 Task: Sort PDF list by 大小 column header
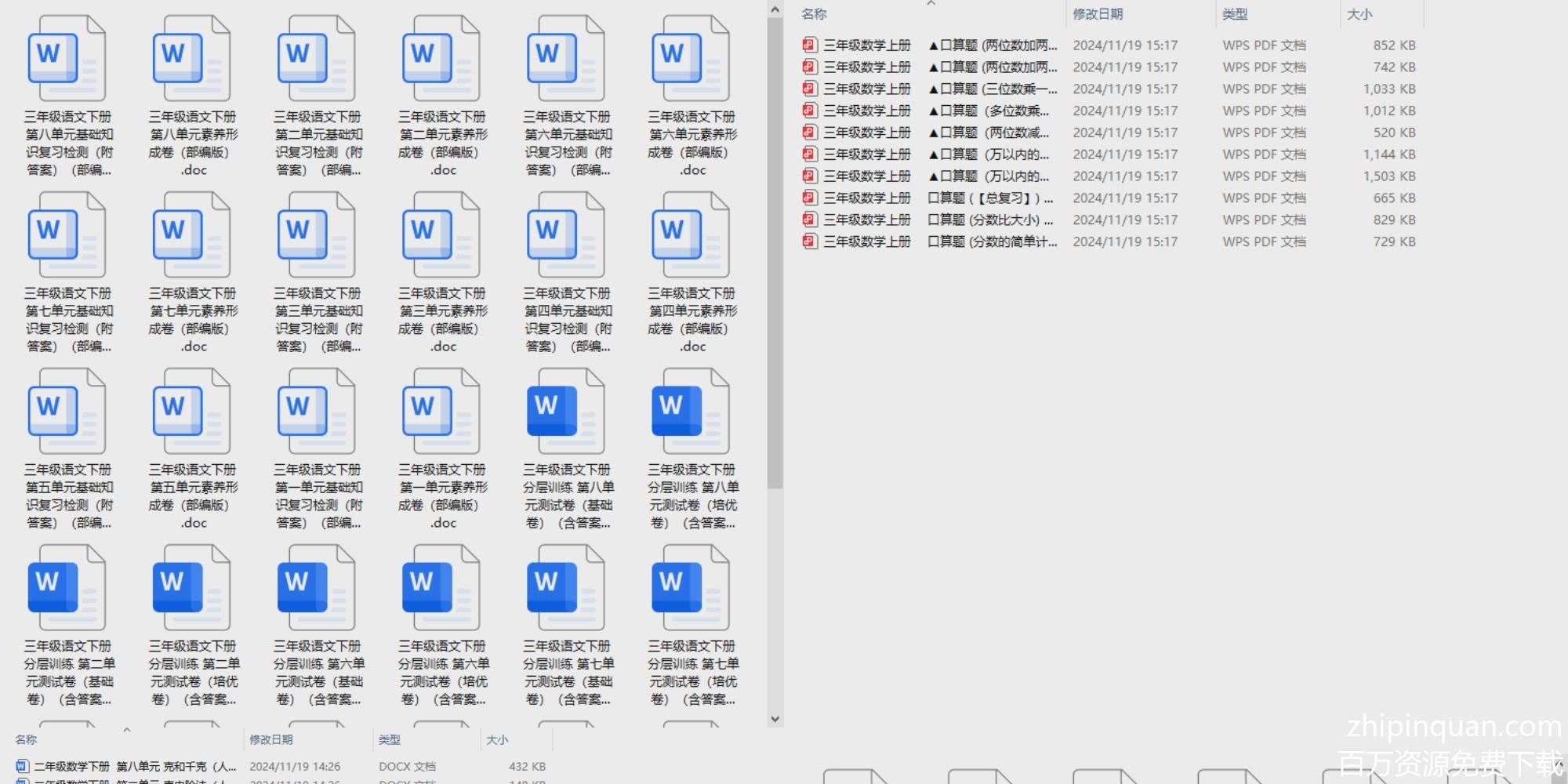pos(1359,14)
